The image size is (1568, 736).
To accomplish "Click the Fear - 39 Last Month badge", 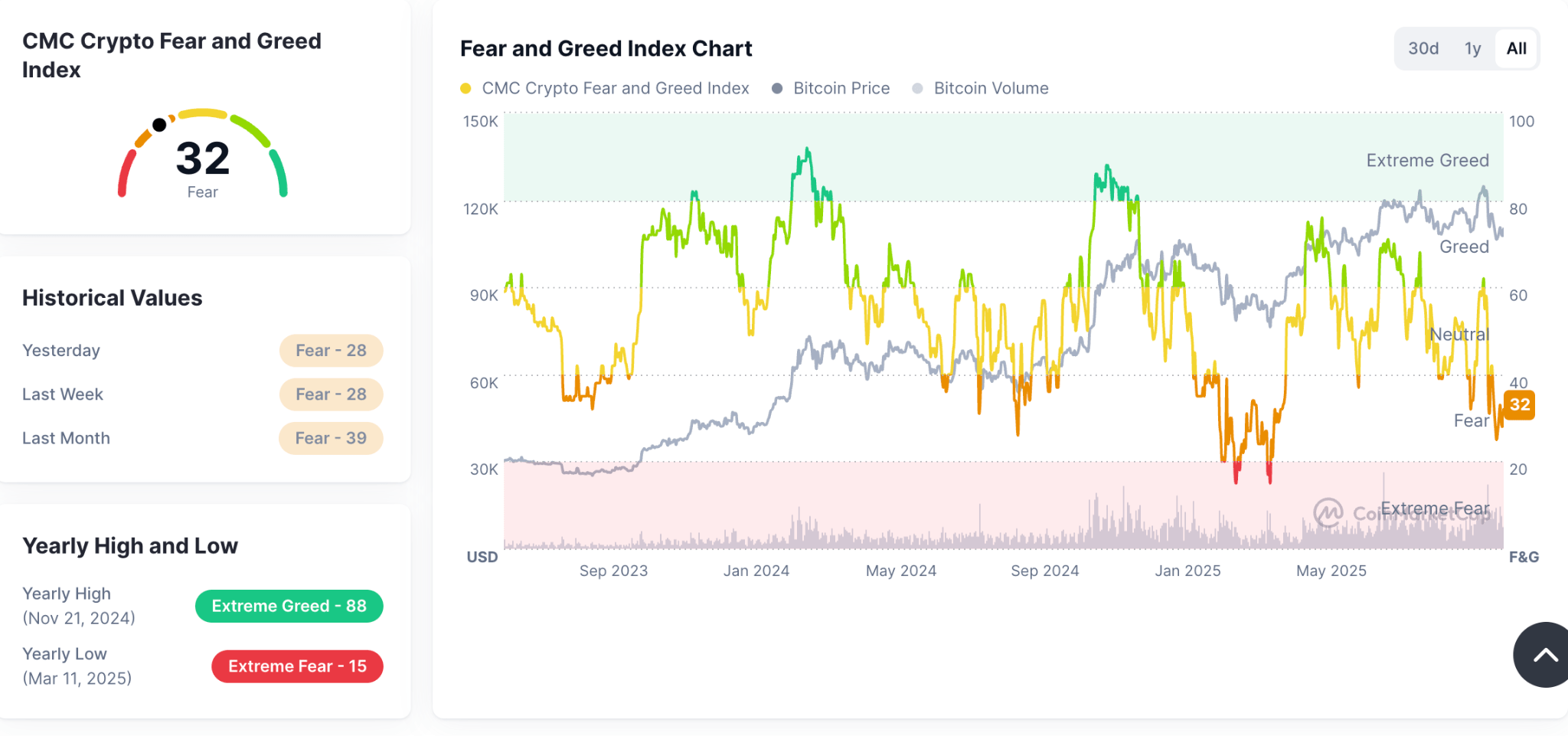I will pyautogui.click(x=330, y=437).
